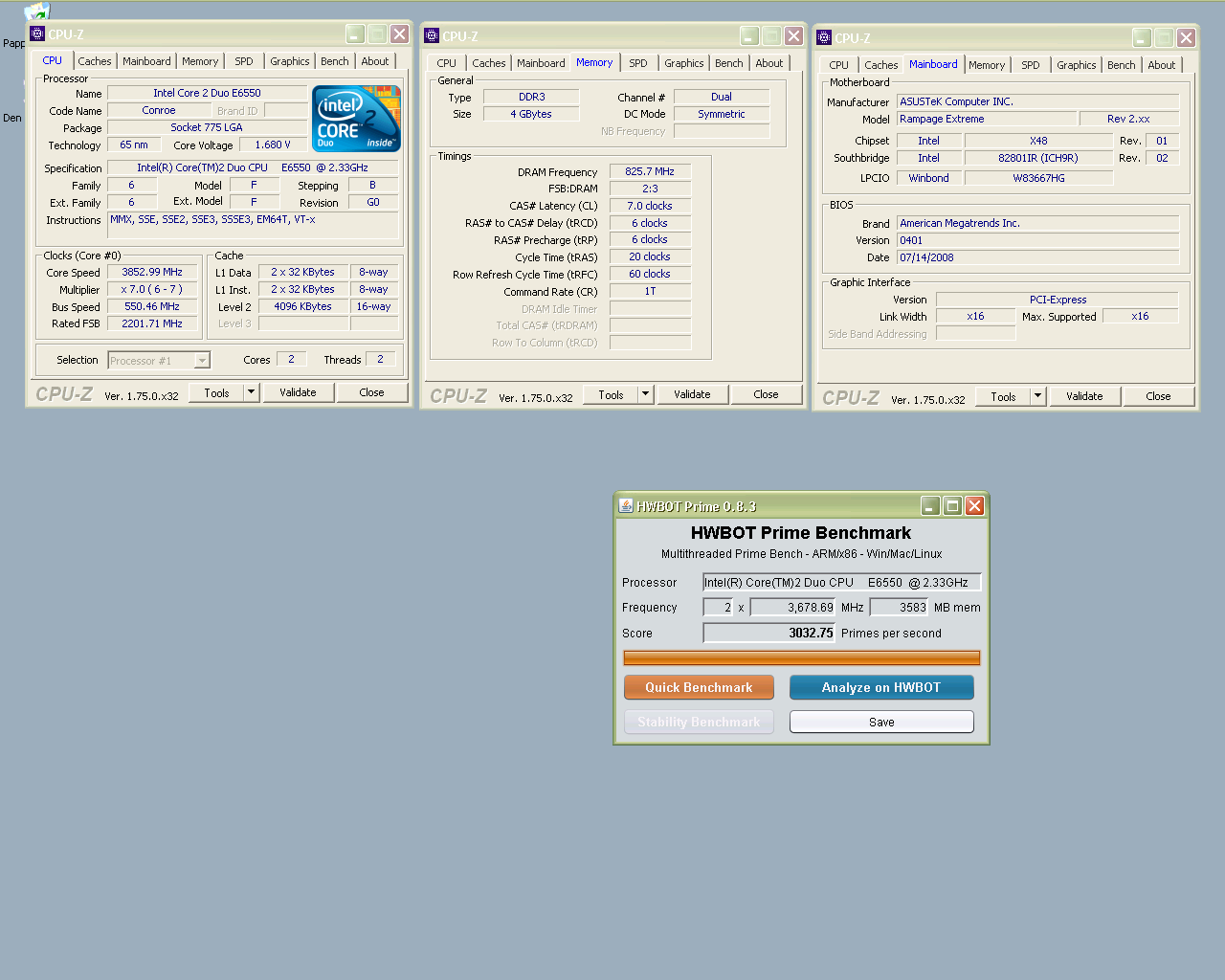
Task: Select Graphics tab in Mainboard CPU-Z window
Action: [1077, 65]
